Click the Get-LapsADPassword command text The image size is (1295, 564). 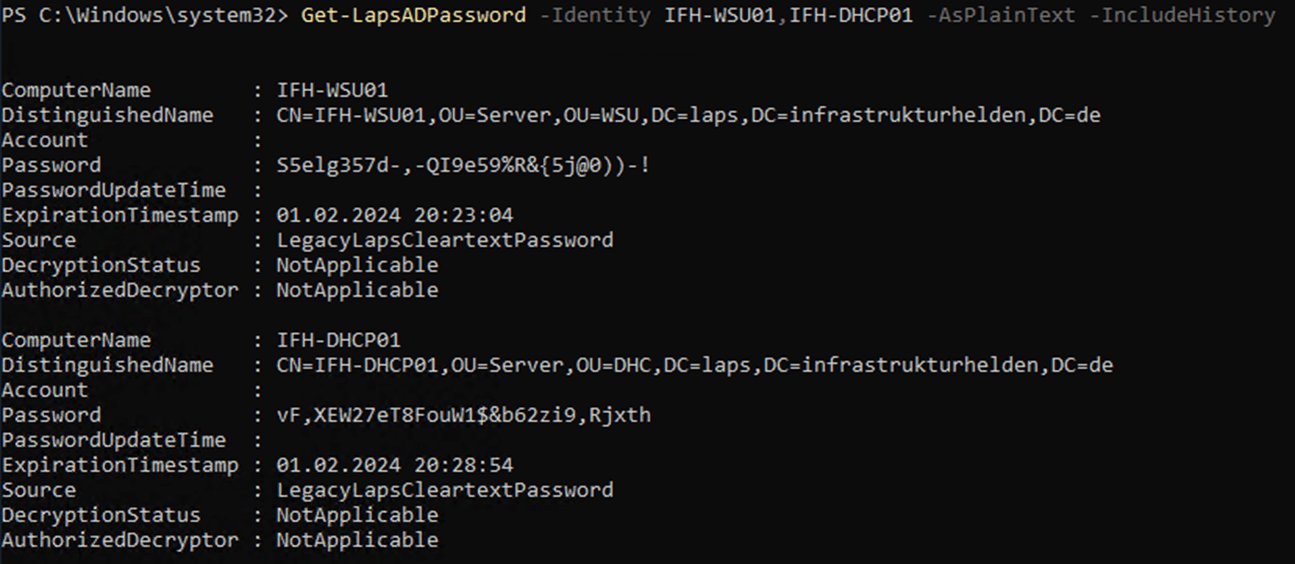(x=413, y=15)
